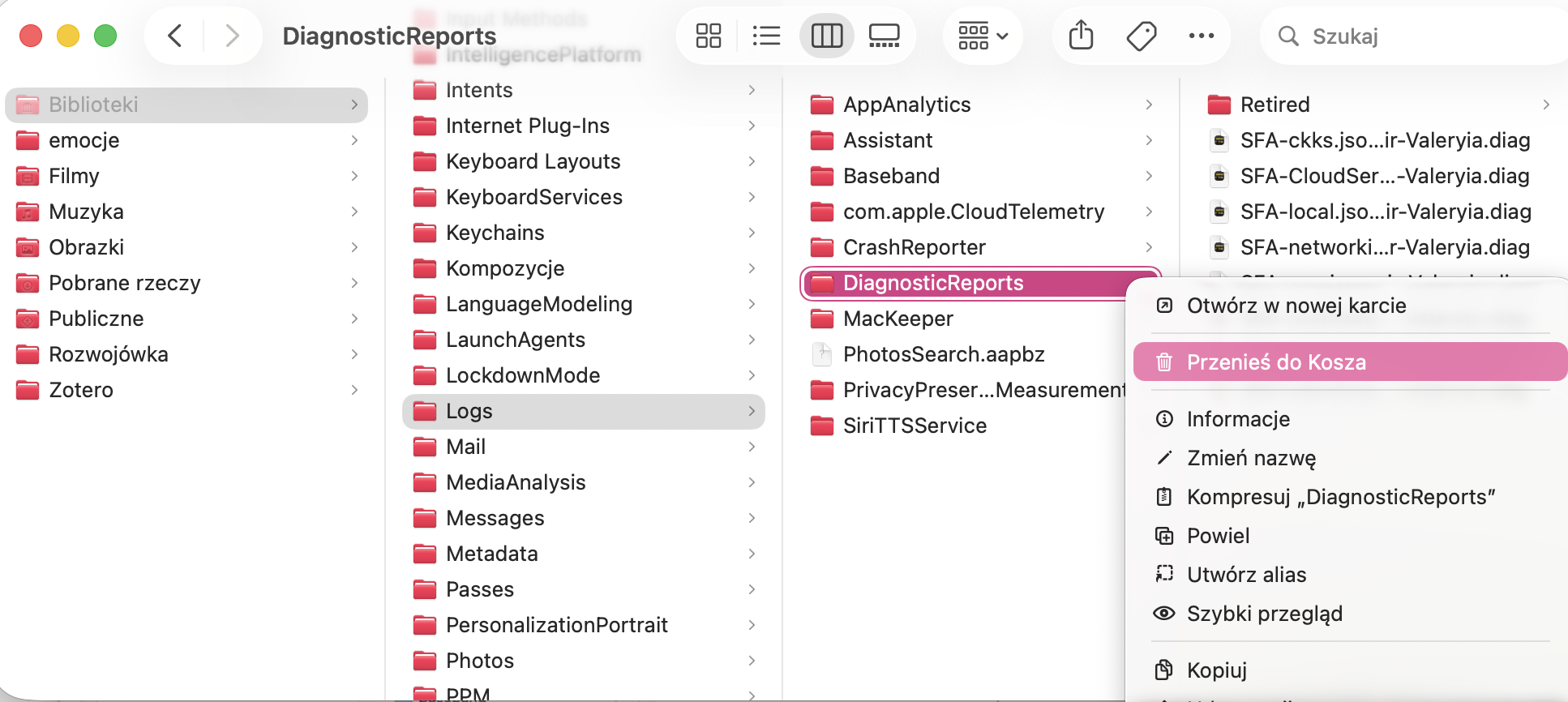The width and height of the screenshot is (1568, 702).
Task: Click the Publiczne folder icon
Action: 28,319
